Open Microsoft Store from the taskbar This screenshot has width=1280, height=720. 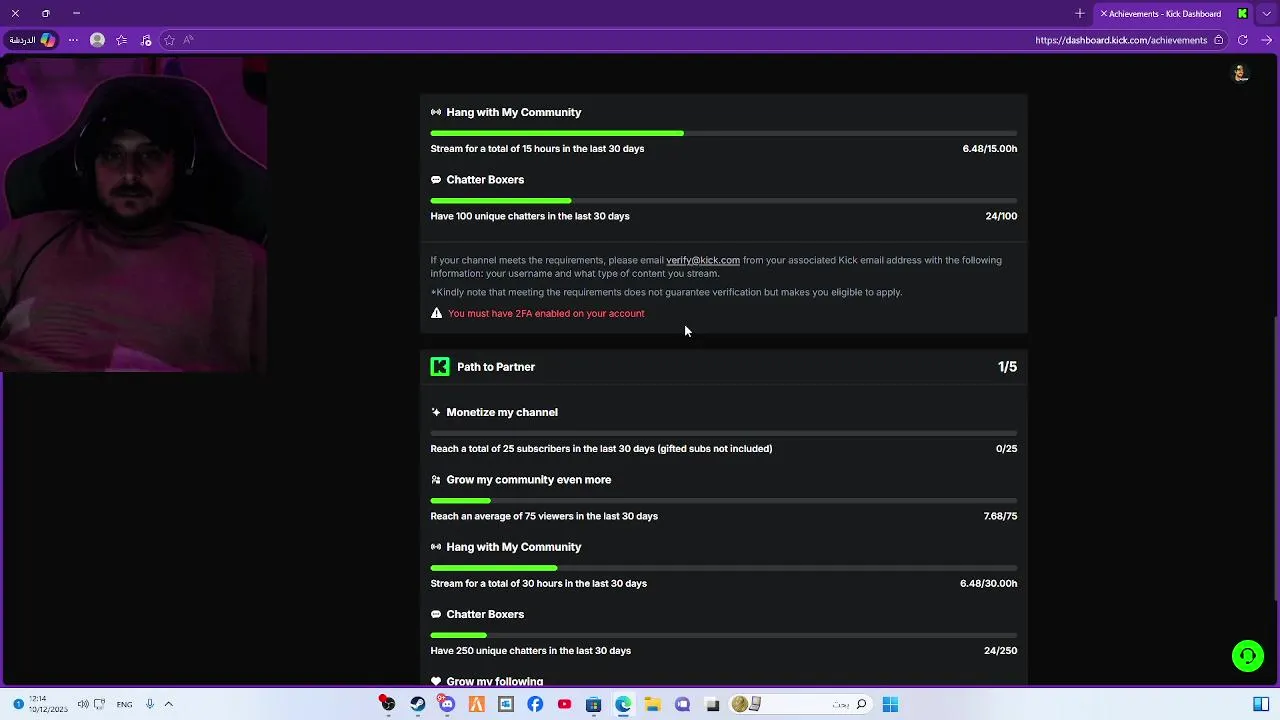pyautogui.click(x=593, y=704)
